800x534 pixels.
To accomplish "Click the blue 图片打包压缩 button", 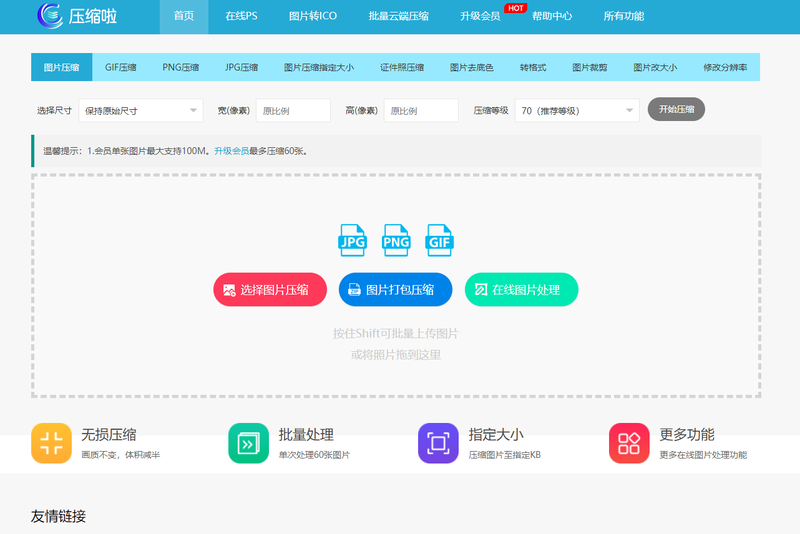I will coord(395,290).
